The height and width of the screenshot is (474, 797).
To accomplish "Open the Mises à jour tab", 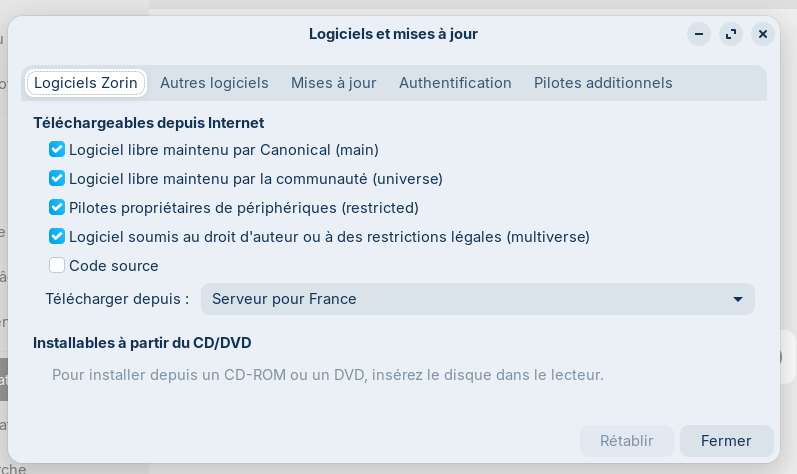I will pyautogui.click(x=334, y=83).
